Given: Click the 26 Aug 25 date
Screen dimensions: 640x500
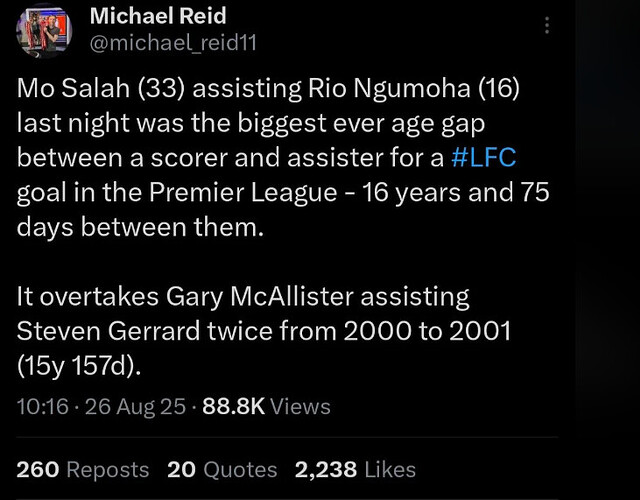Looking at the screenshot, I should pos(138,406).
